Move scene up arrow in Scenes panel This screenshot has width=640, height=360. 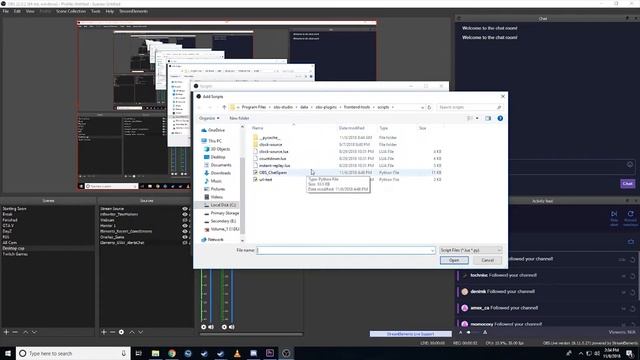(25, 332)
